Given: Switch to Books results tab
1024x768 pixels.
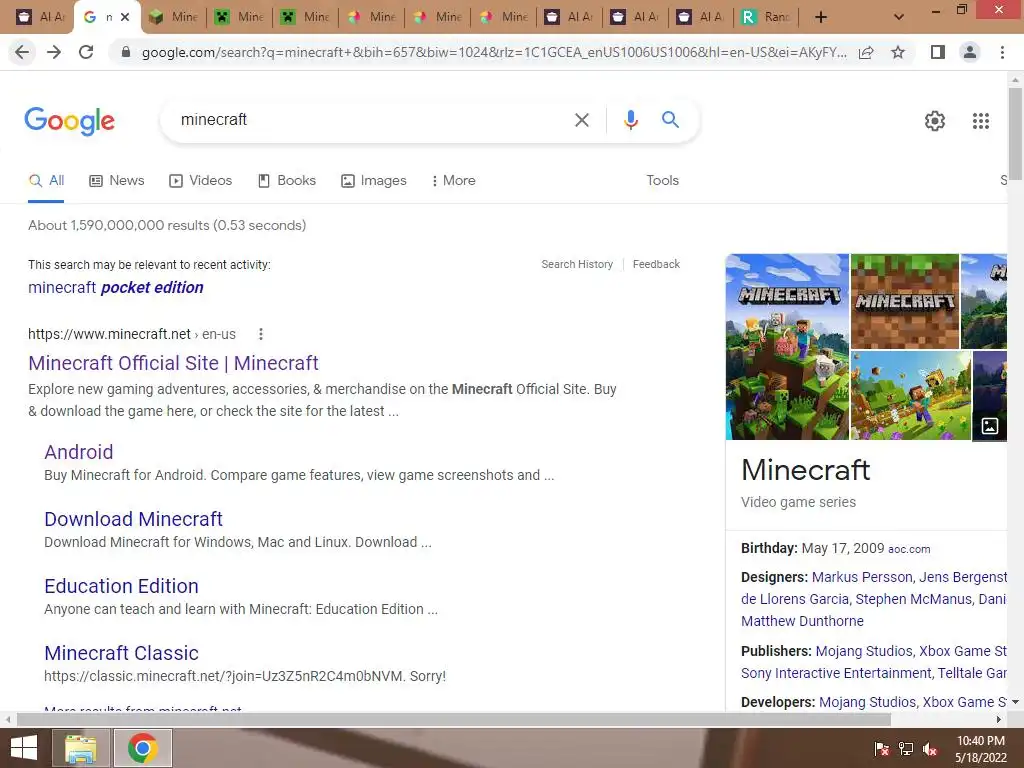Looking at the screenshot, I should [287, 181].
